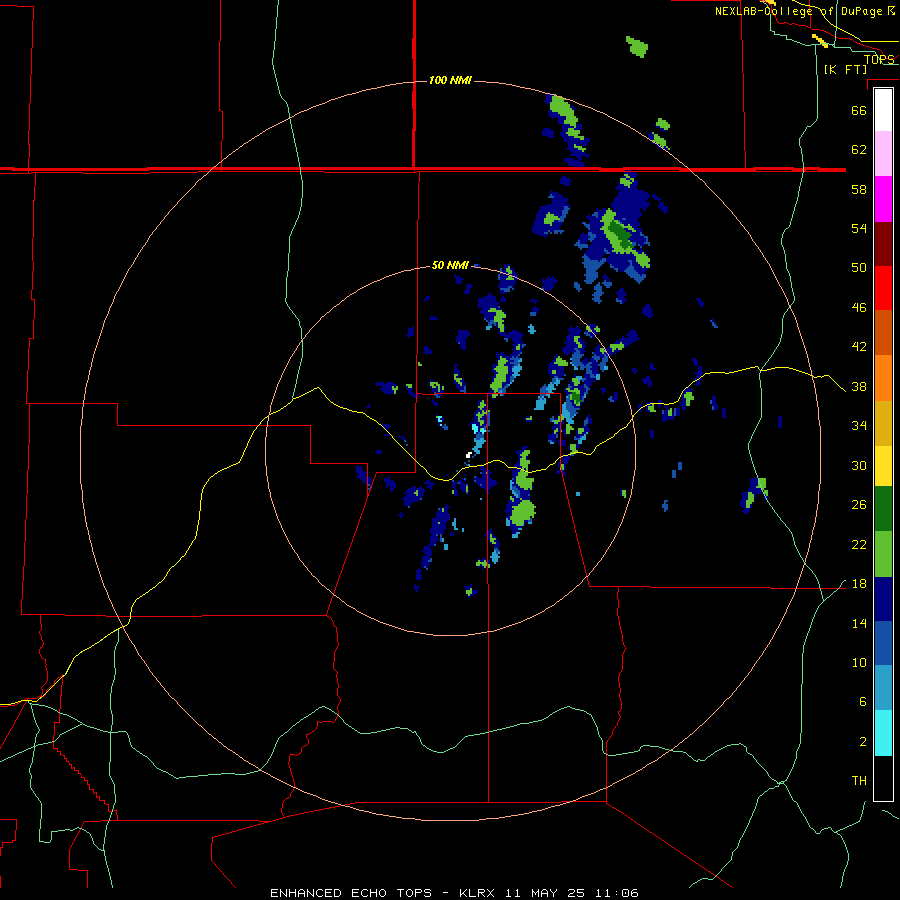This screenshot has width=900, height=900.
Task: Click the 2 legend value
Action: pyautogui.click(x=863, y=742)
